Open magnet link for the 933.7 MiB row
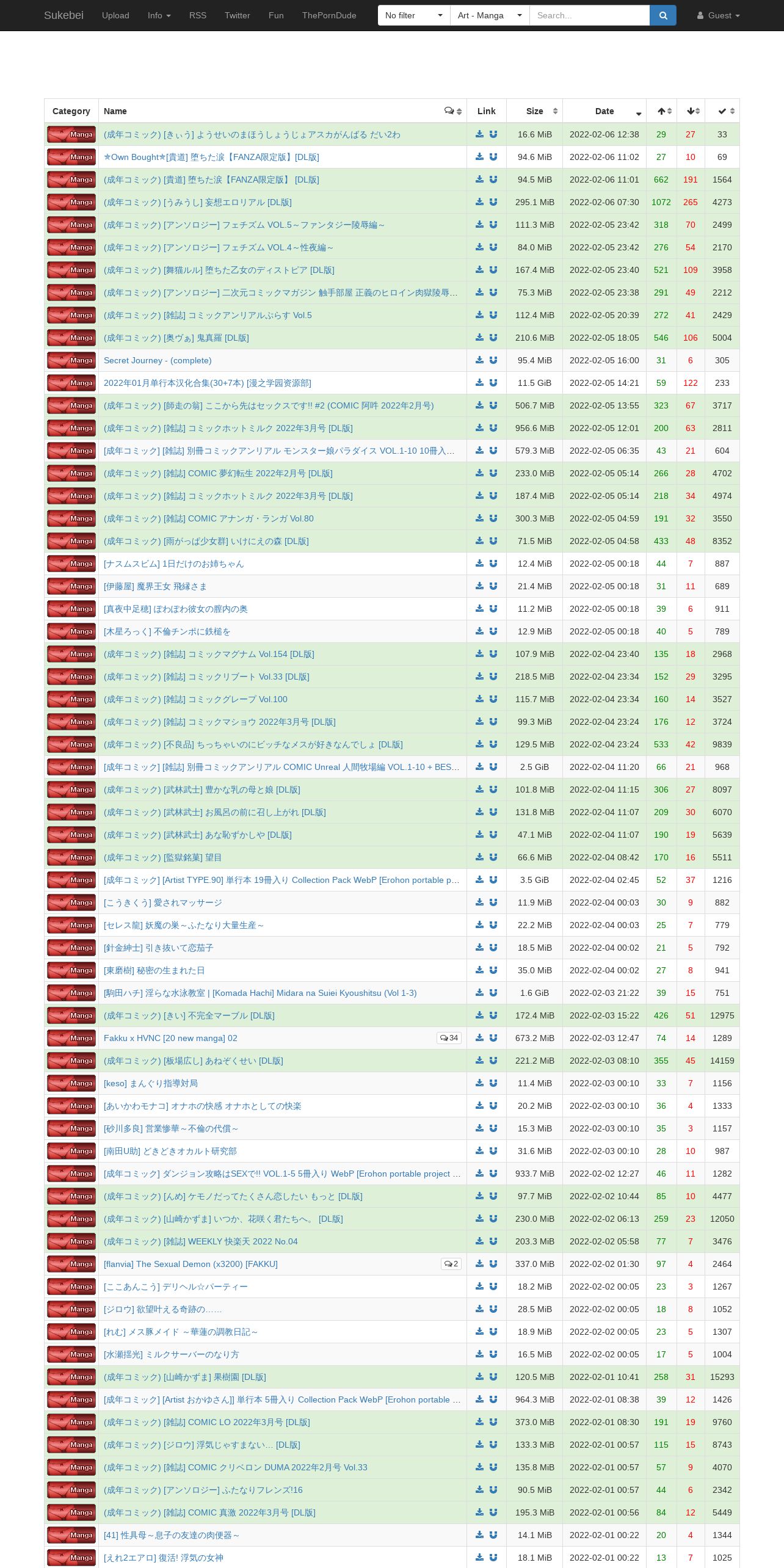 point(493,1174)
